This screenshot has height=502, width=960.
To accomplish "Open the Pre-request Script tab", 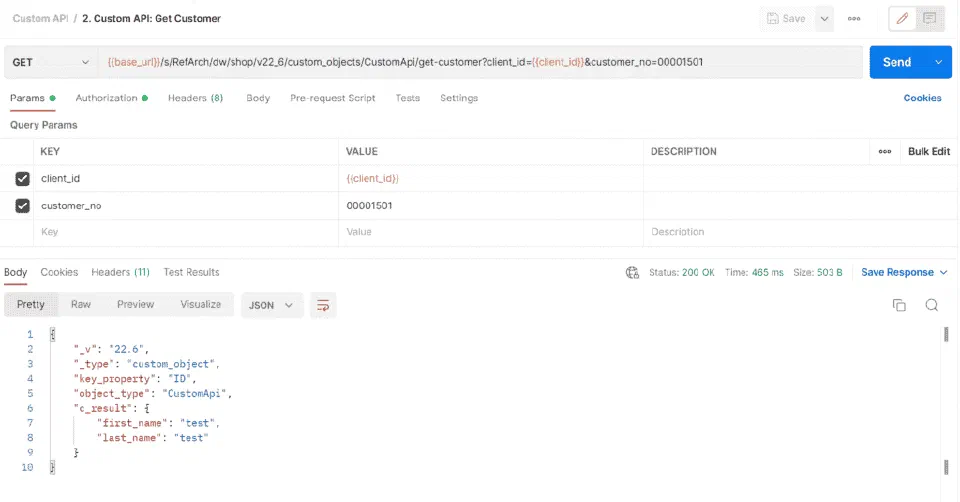I will click(332, 98).
